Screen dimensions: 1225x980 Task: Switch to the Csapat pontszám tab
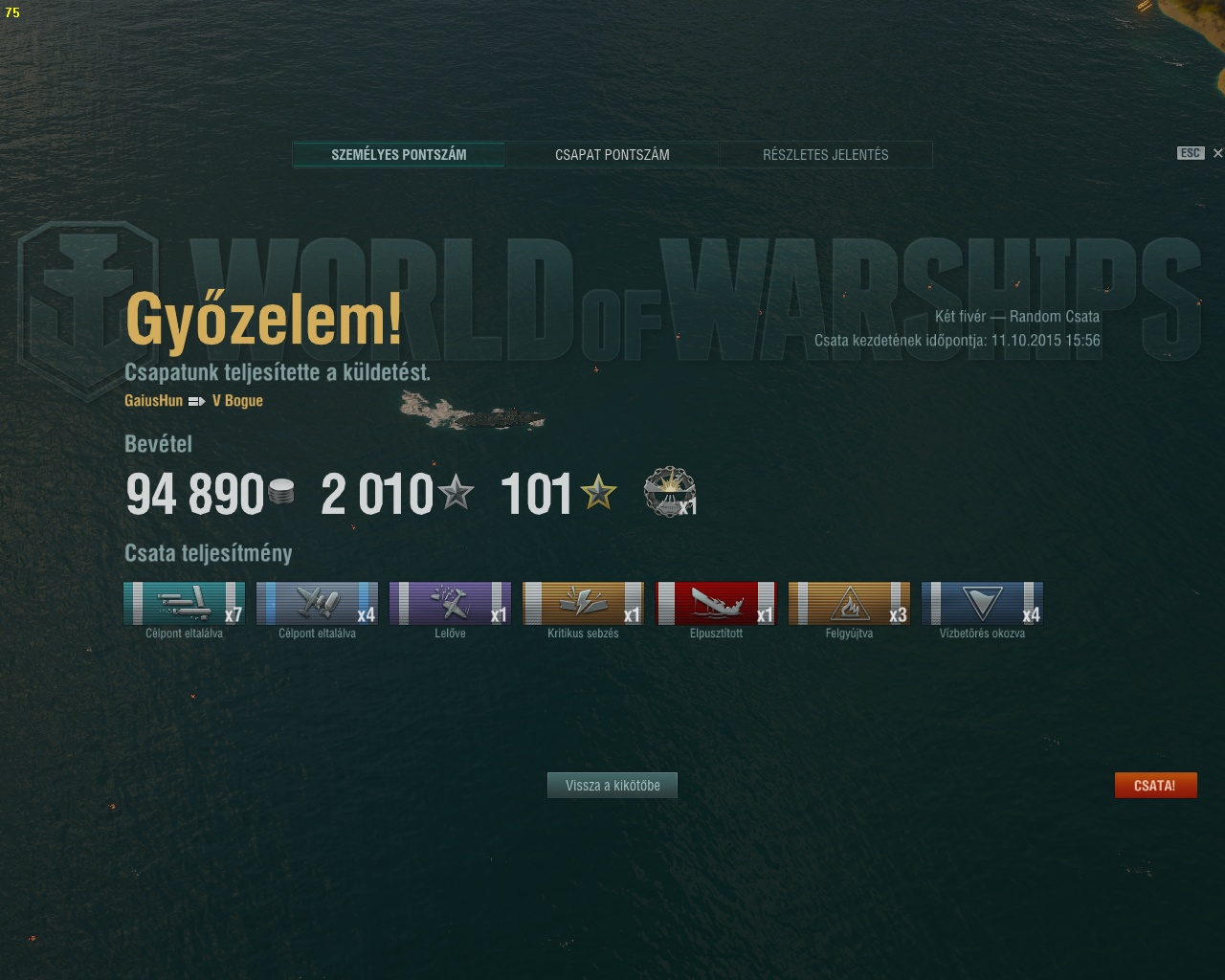coord(612,154)
